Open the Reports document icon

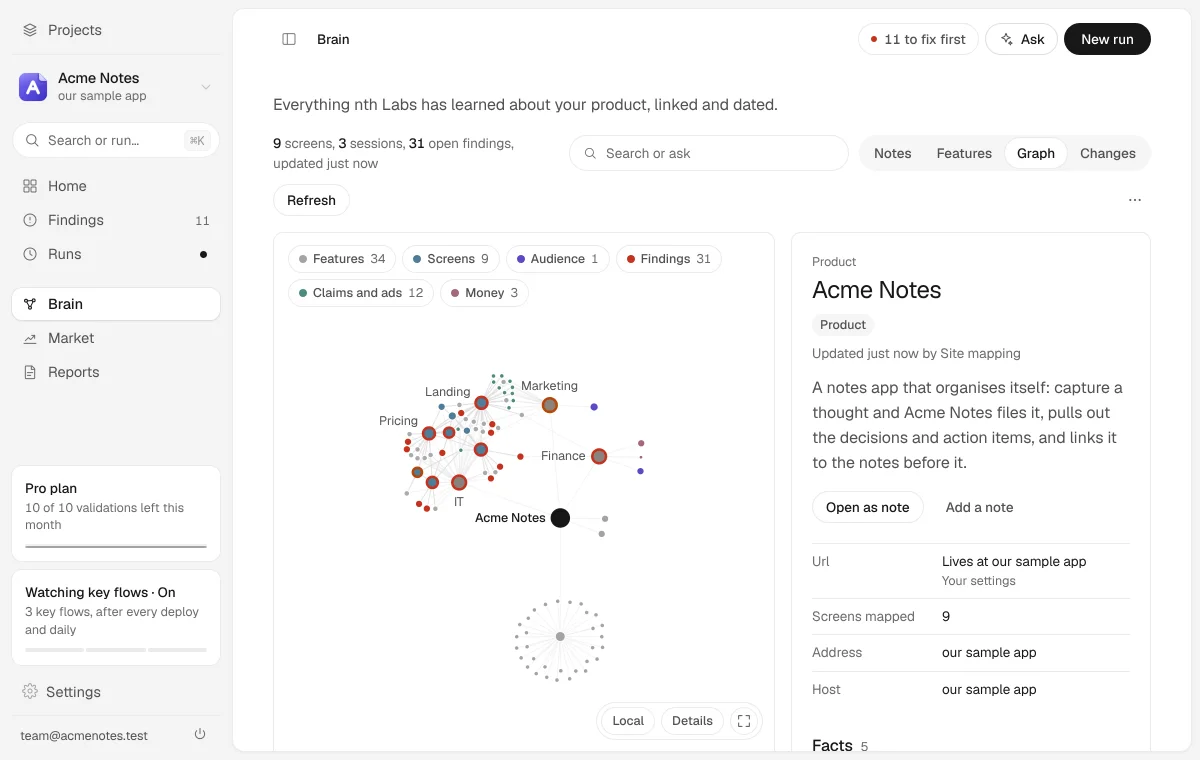(x=30, y=372)
